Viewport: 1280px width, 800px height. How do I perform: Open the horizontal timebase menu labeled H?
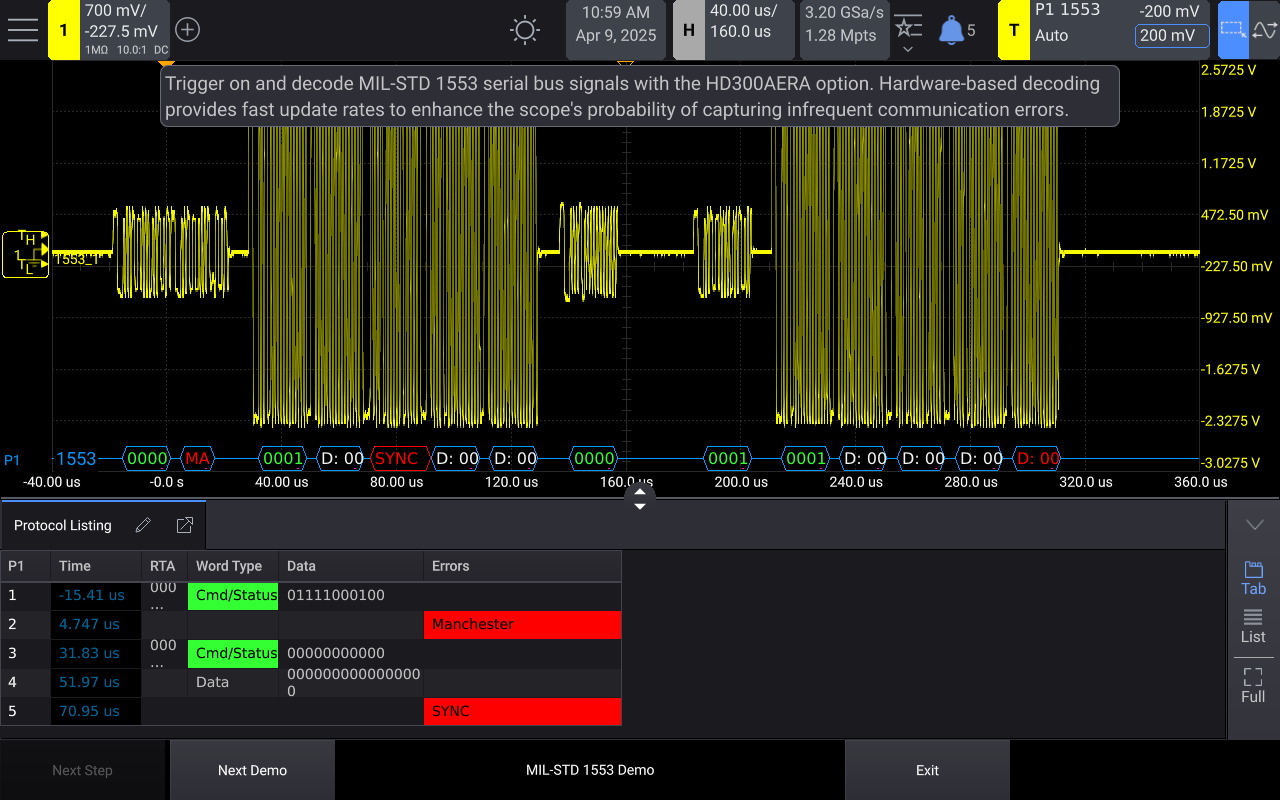click(x=688, y=30)
